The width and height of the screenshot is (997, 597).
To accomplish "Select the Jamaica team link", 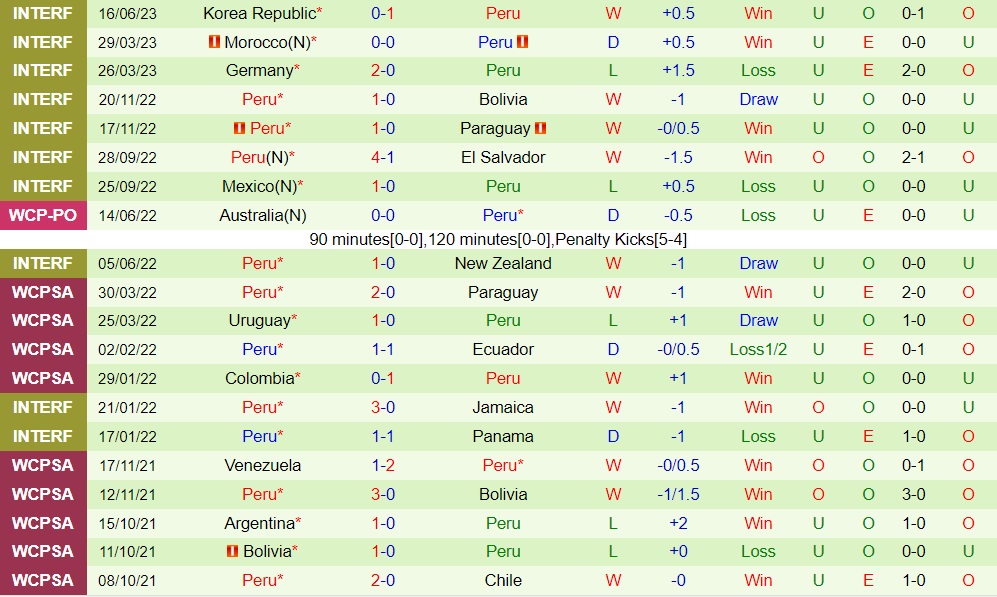I will 503,407.
